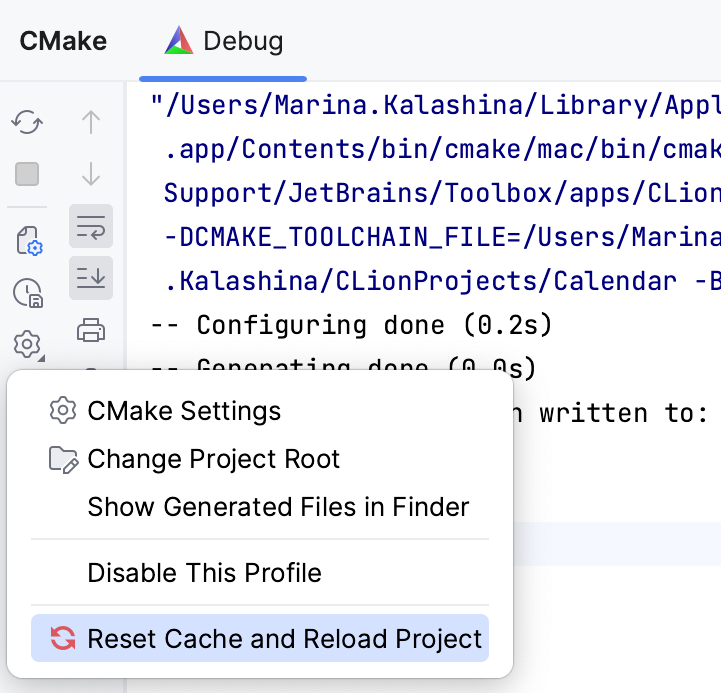Click the ".Kalashina/CLionProjects/Calendar" line
Viewport: 721px width, 693px height.
click(x=442, y=281)
